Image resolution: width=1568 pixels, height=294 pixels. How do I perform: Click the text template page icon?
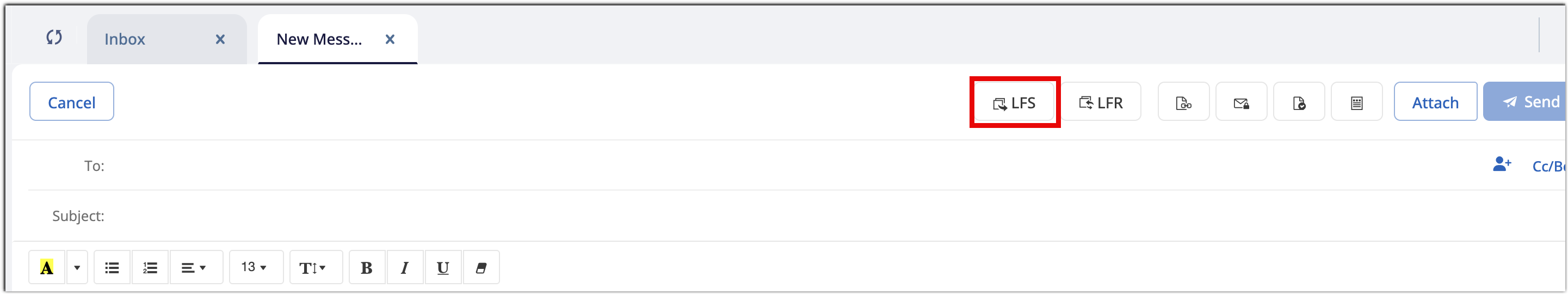1356,103
